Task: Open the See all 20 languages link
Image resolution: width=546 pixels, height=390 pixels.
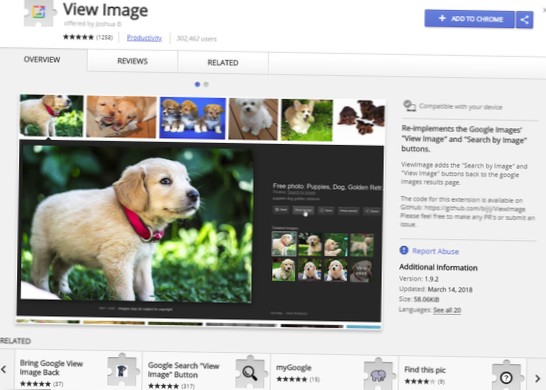Action: (447, 310)
